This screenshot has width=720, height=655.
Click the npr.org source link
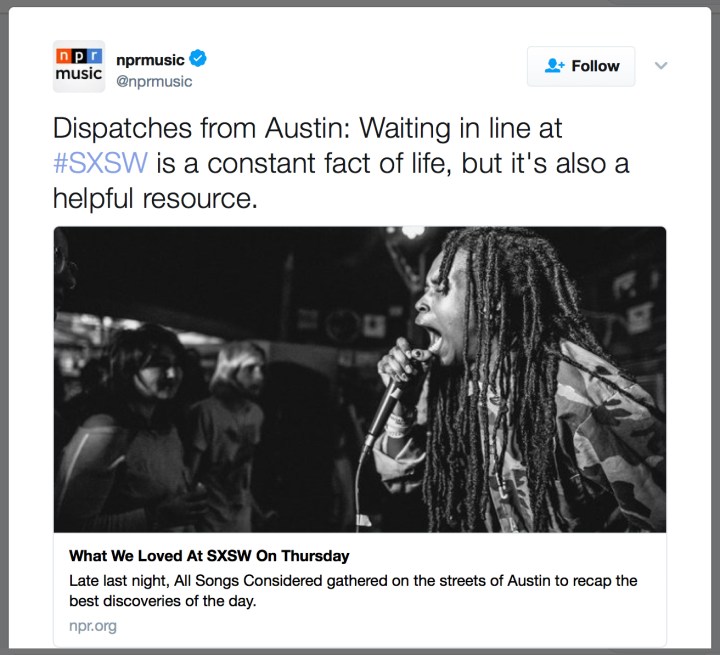click(x=93, y=626)
